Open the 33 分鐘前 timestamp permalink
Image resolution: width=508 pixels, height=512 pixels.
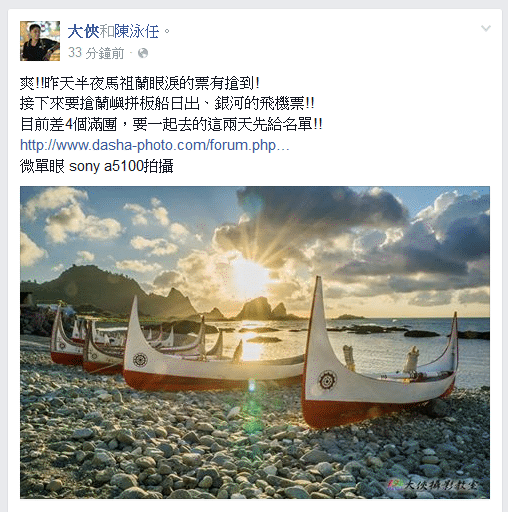(x=96, y=53)
